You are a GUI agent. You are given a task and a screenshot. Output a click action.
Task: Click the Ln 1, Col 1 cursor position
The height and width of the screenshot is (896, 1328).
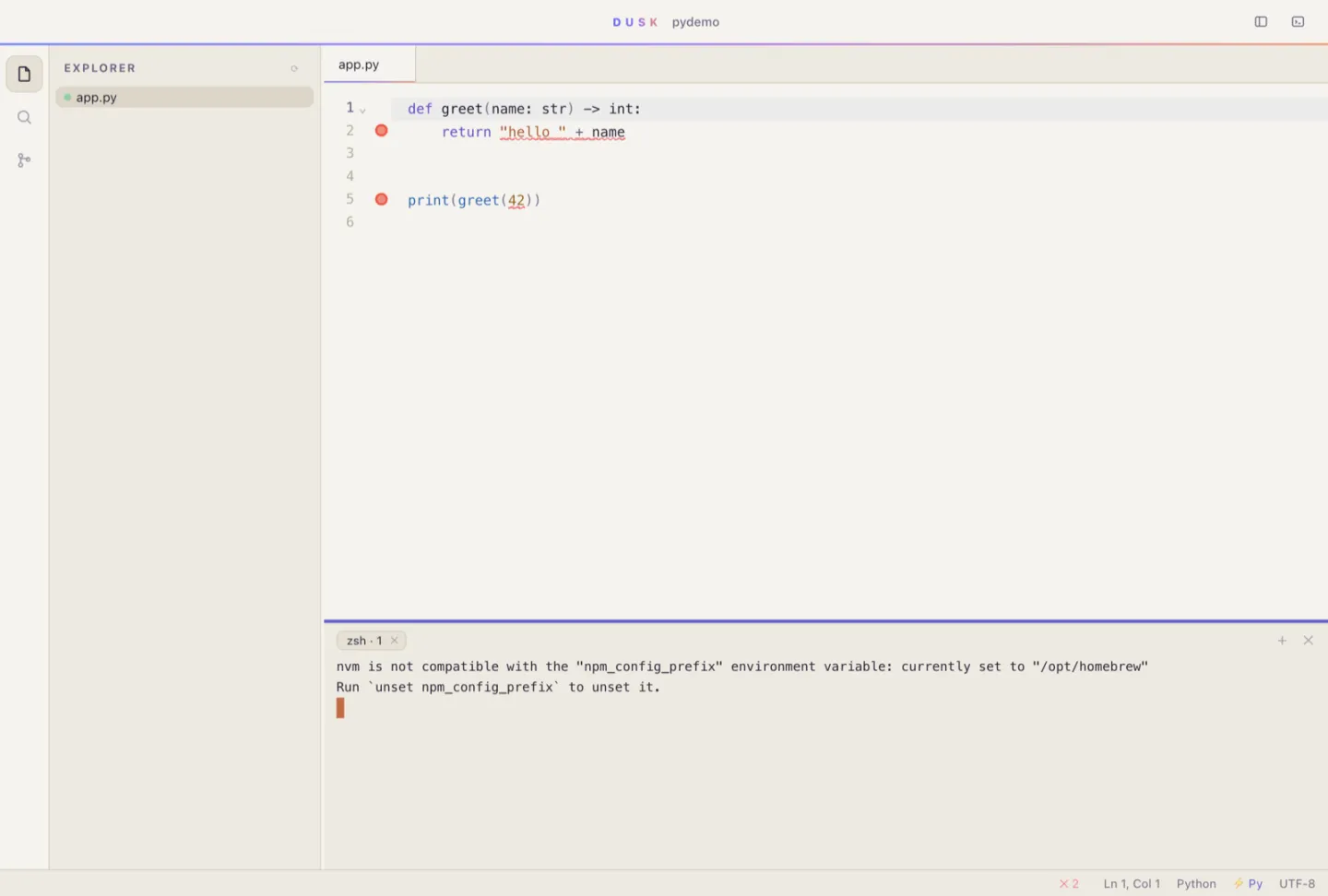coord(1132,883)
